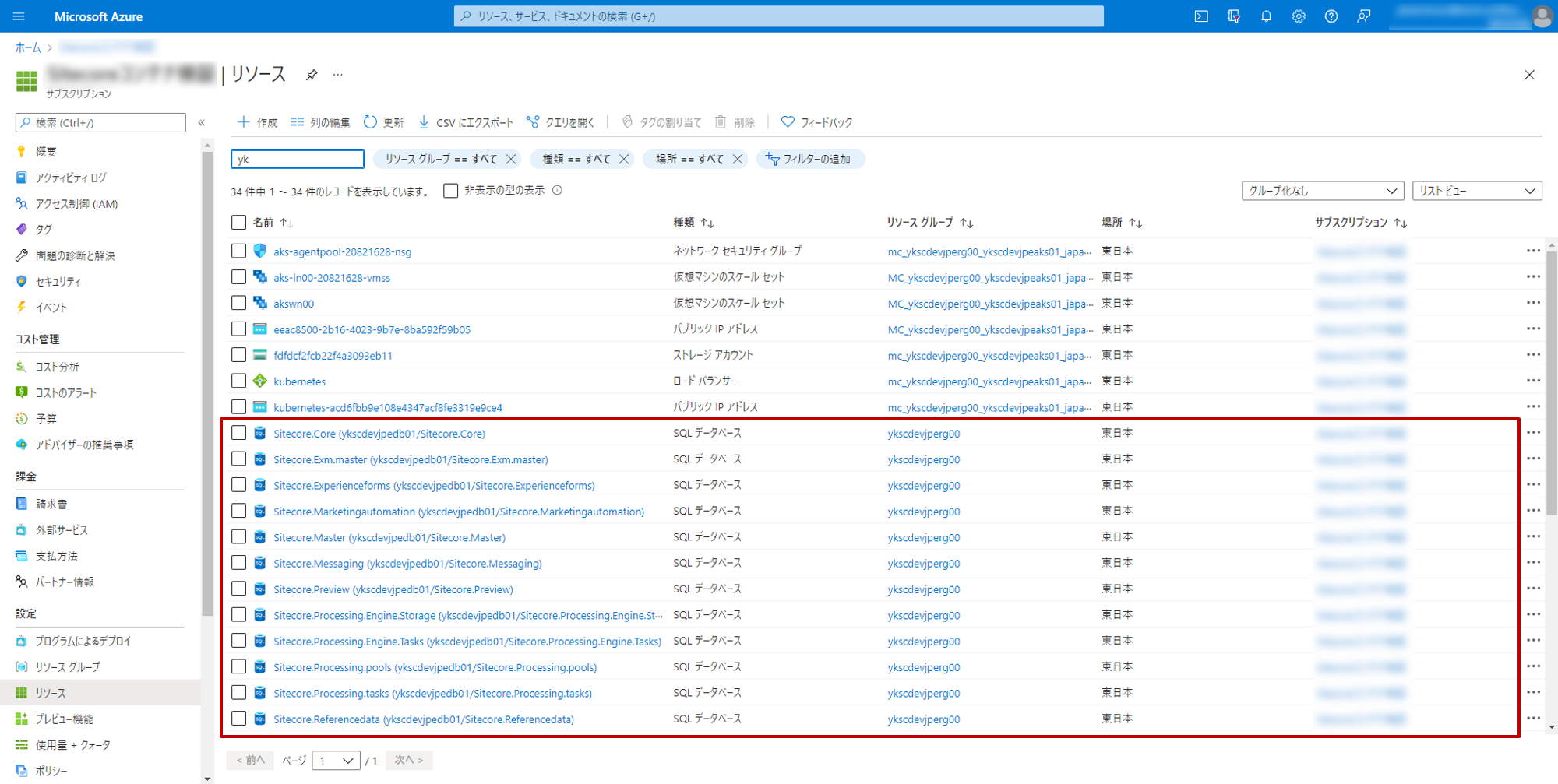Edit the 種類 == すべて filter pill
1558x784 pixels.
(576, 159)
